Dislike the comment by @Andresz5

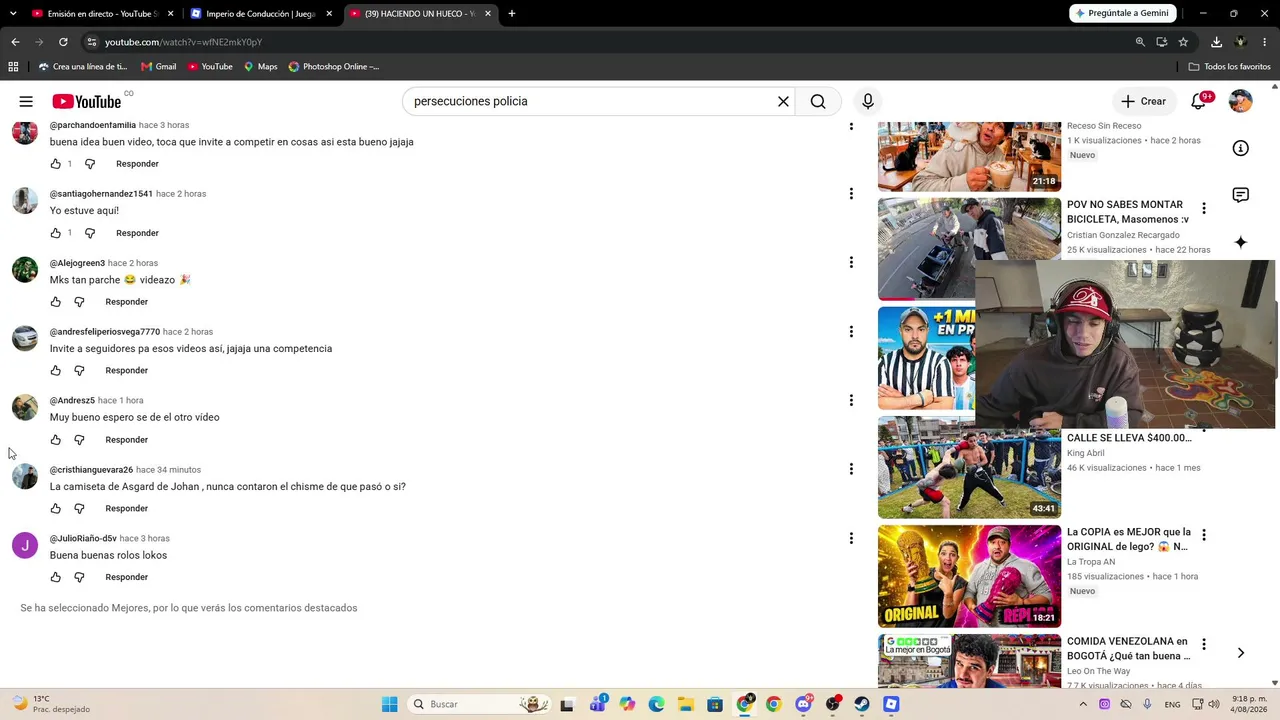point(79,440)
